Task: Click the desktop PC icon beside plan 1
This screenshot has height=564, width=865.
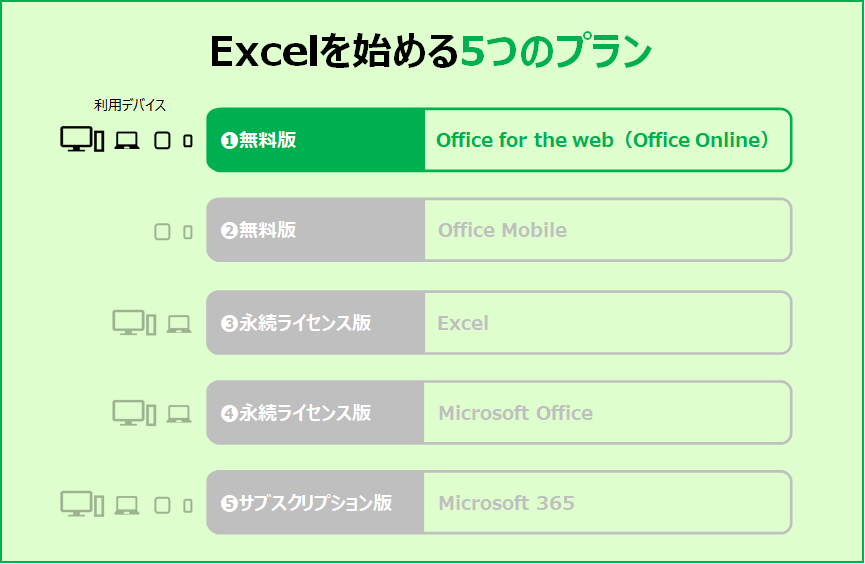Action: (82, 139)
